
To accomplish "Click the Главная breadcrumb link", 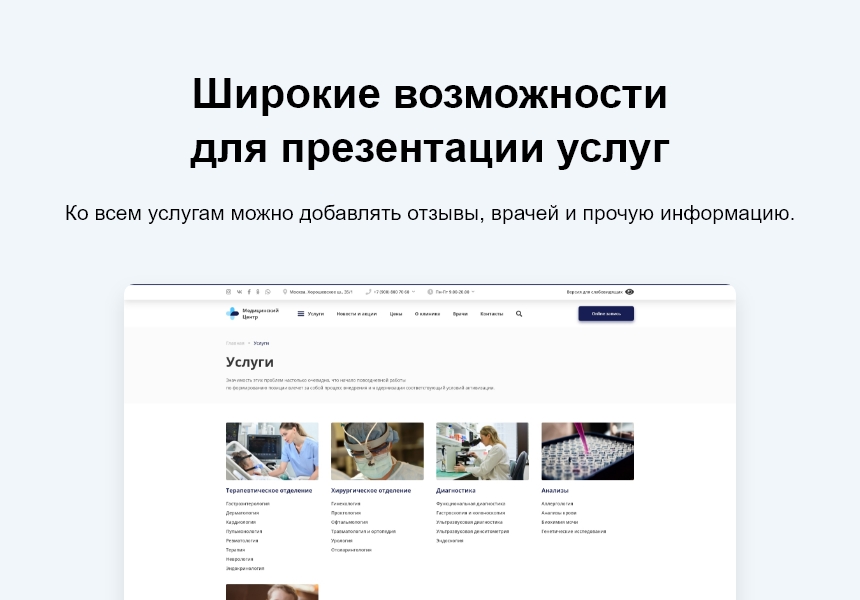I will pyautogui.click(x=232, y=342).
